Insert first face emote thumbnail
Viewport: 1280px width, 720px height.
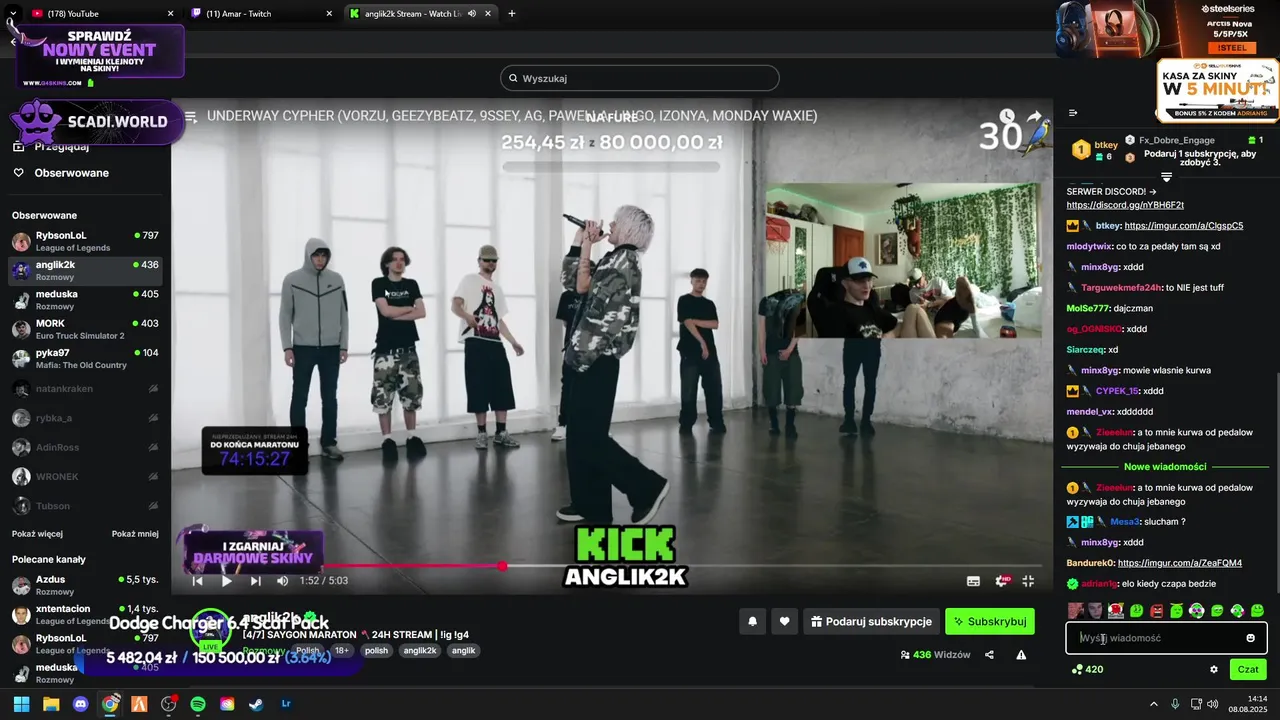pos(1075,611)
